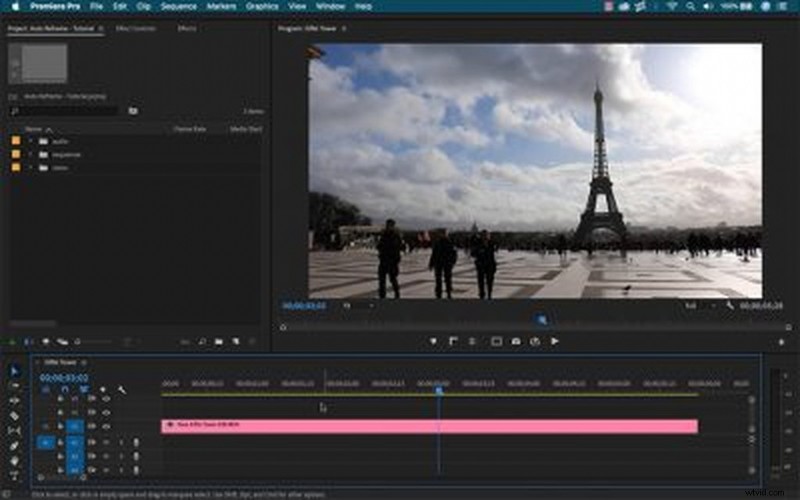This screenshot has height=500, width=800.
Task: Toggle Snap in Timeline magnet icon
Action: (x=65, y=390)
